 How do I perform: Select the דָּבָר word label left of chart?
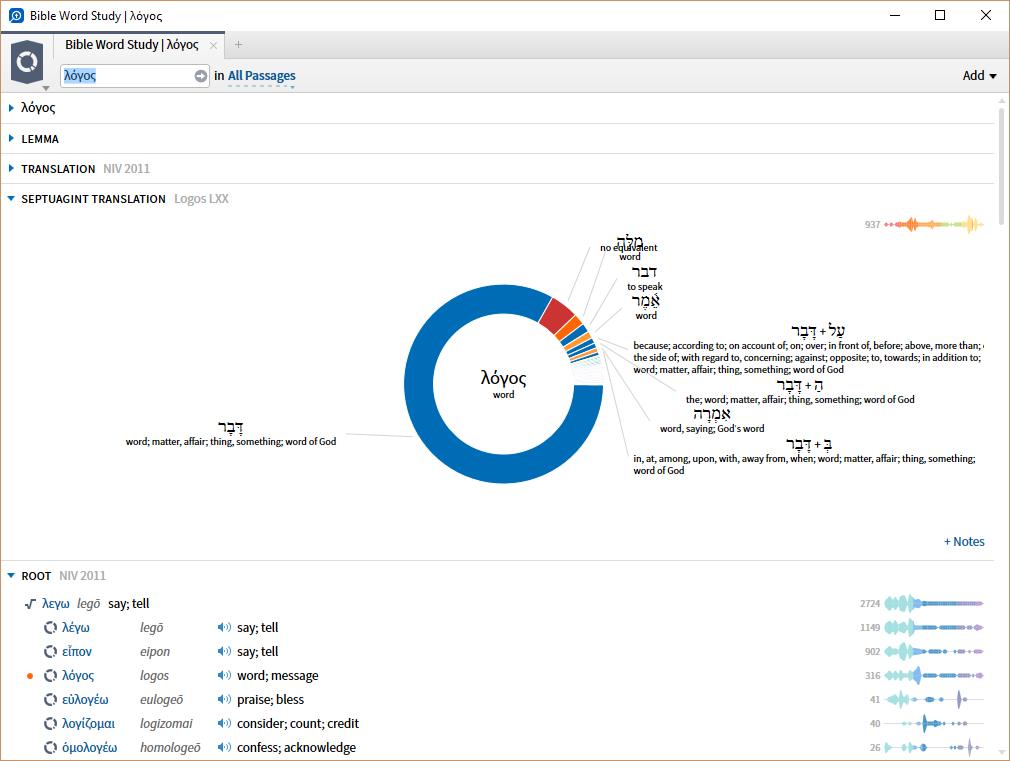tap(231, 427)
